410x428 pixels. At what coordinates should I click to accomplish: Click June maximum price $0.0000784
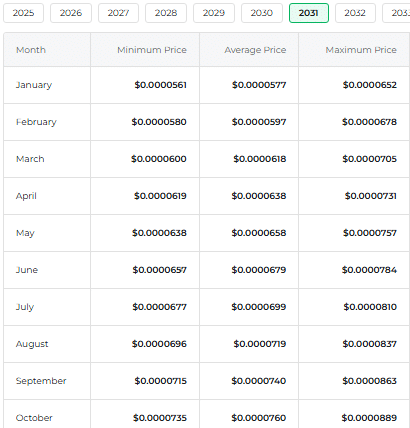coord(369,270)
